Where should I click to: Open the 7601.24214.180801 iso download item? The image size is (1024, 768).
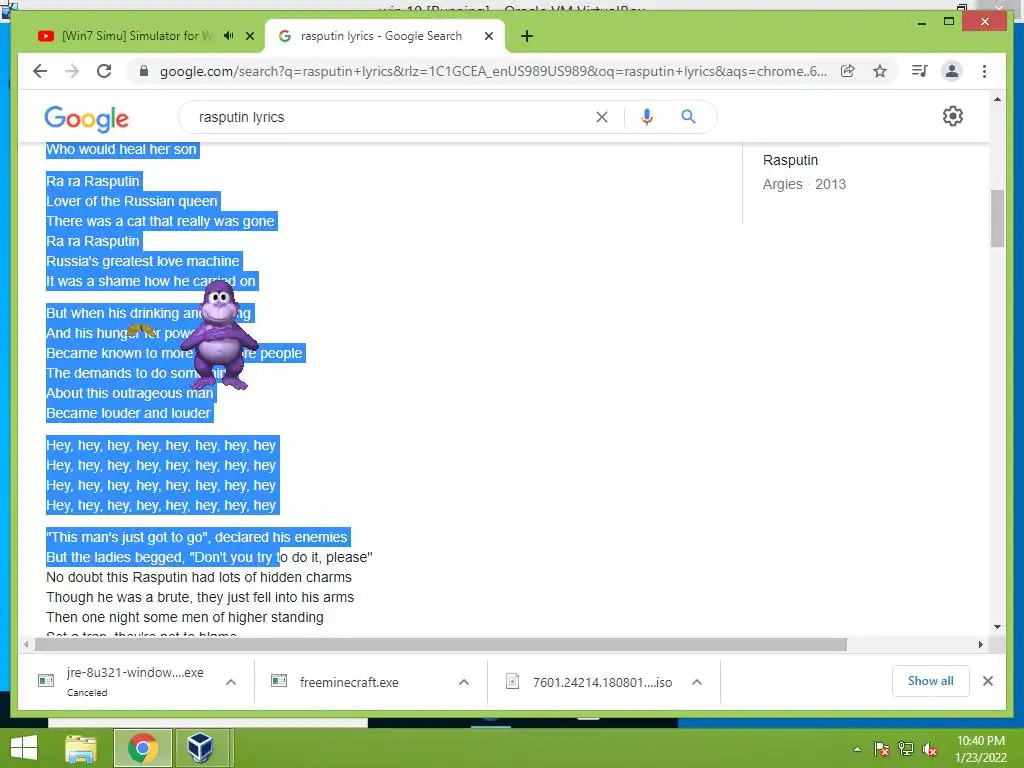[x=602, y=682]
